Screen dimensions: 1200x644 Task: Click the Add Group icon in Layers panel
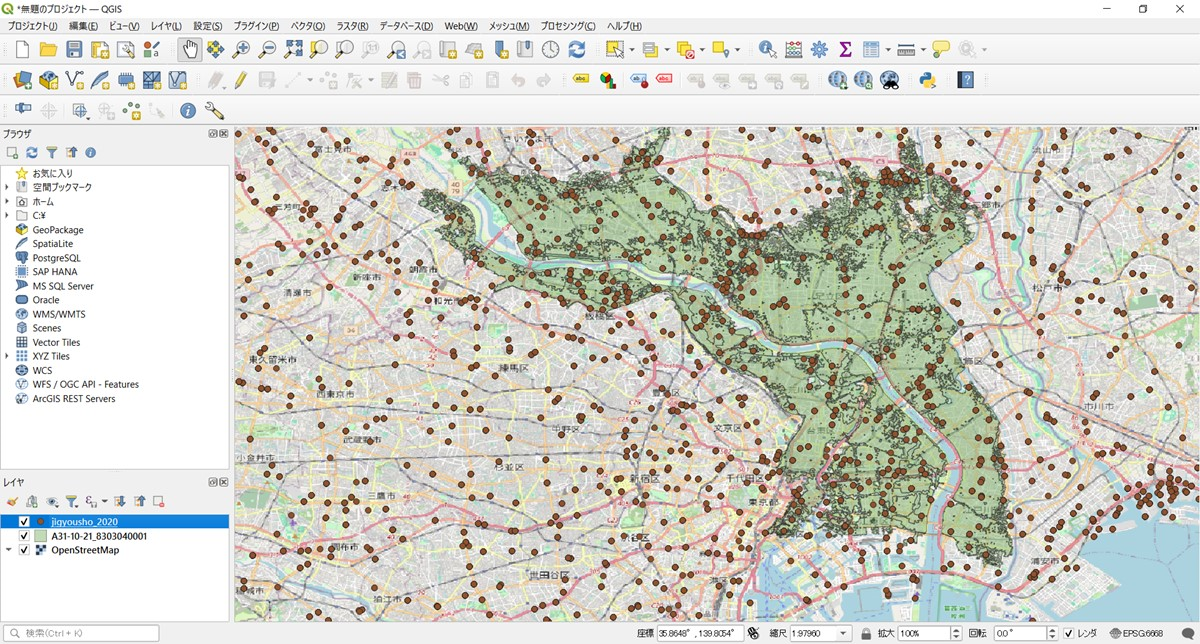tap(32, 501)
